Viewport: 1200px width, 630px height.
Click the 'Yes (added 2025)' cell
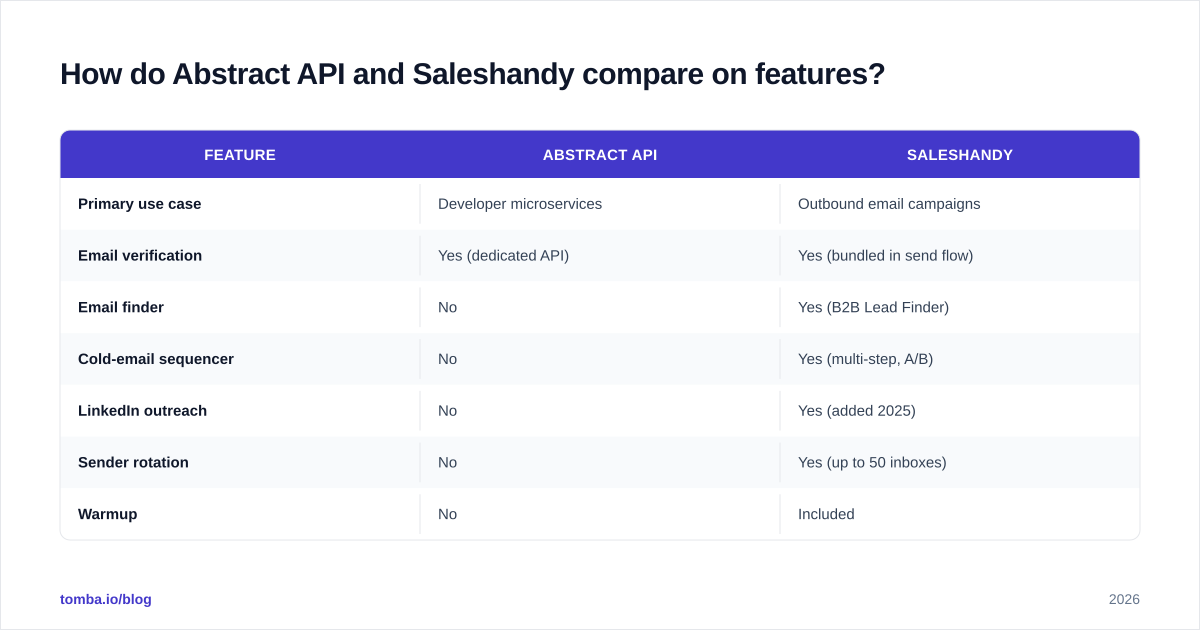click(x=857, y=411)
